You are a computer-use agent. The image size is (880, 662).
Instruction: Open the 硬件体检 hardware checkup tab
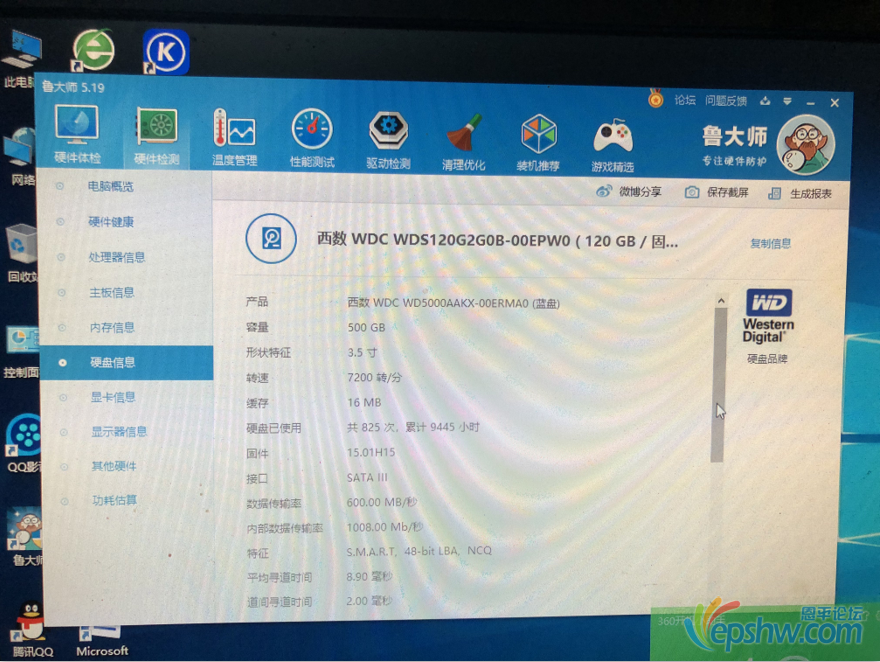pyautogui.click(x=77, y=135)
